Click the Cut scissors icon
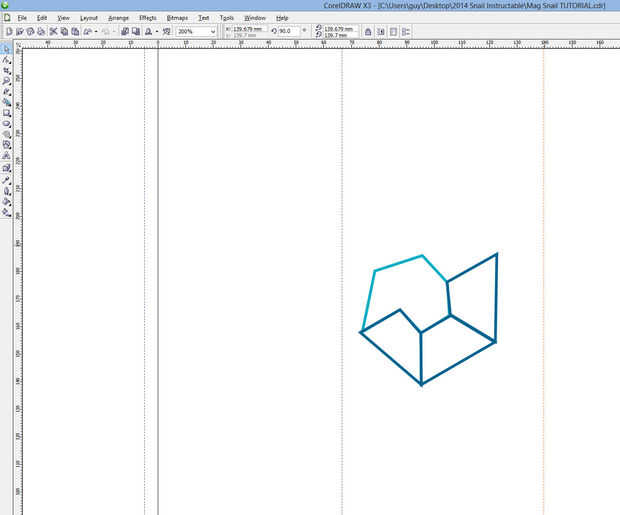The image size is (620, 515). coord(53,31)
